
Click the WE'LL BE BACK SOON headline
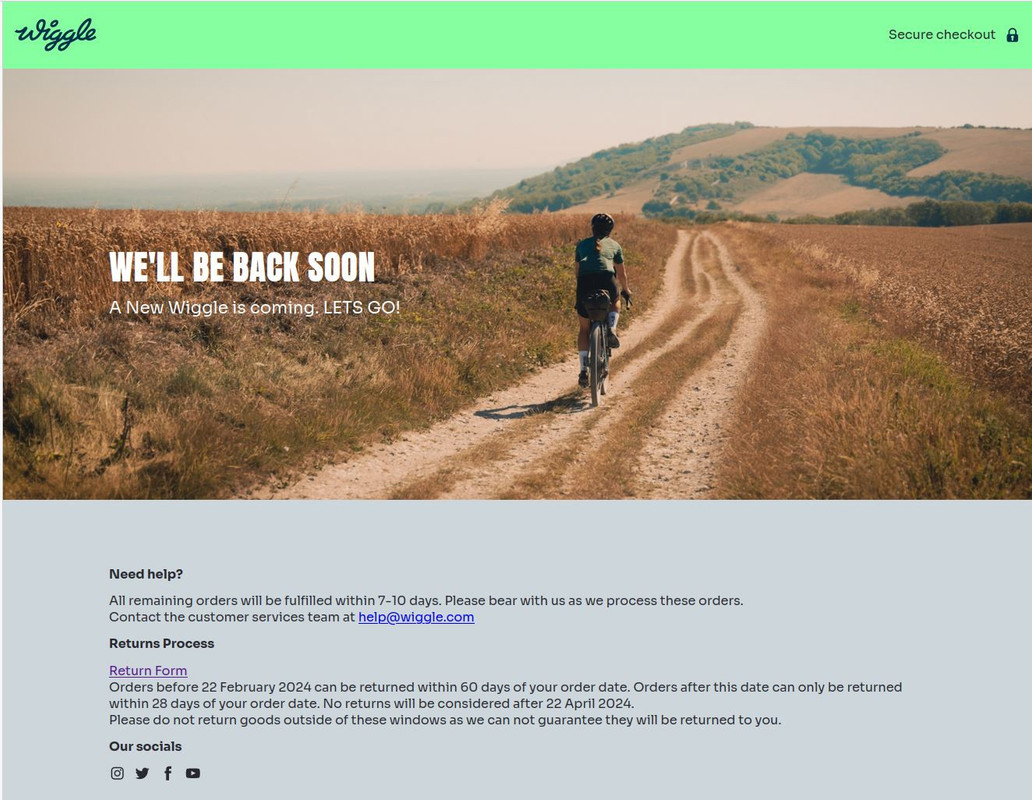point(242,266)
